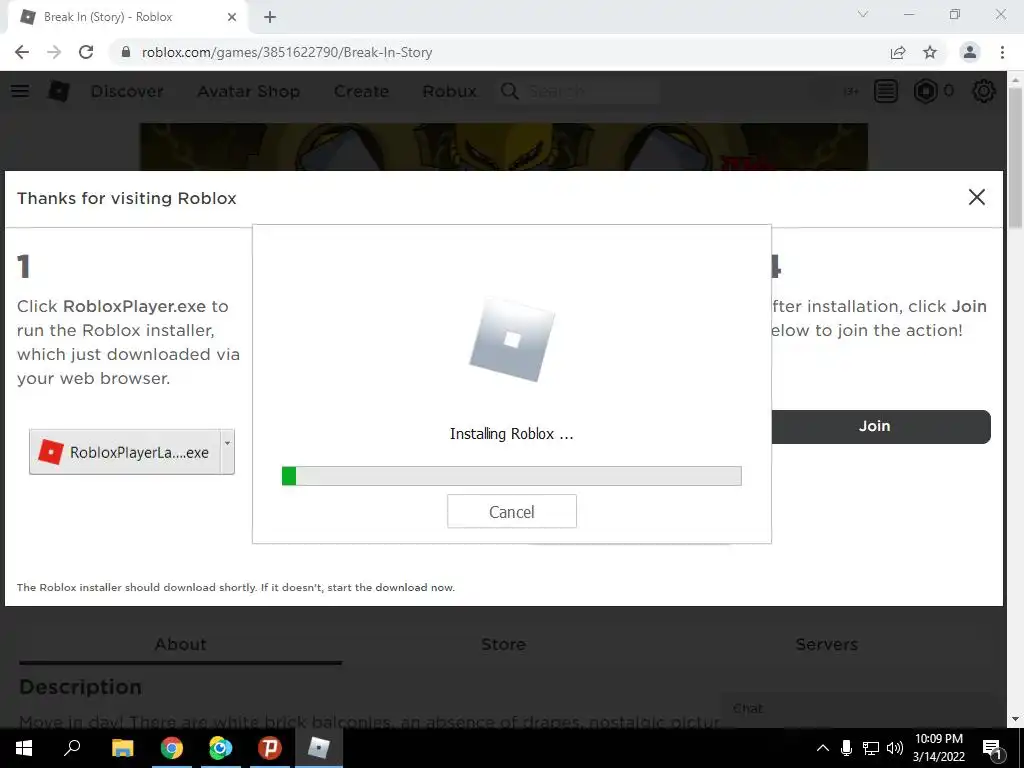Viewport: 1024px width, 768px height.
Task: Switch to the About tab
Action: (180, 645)
